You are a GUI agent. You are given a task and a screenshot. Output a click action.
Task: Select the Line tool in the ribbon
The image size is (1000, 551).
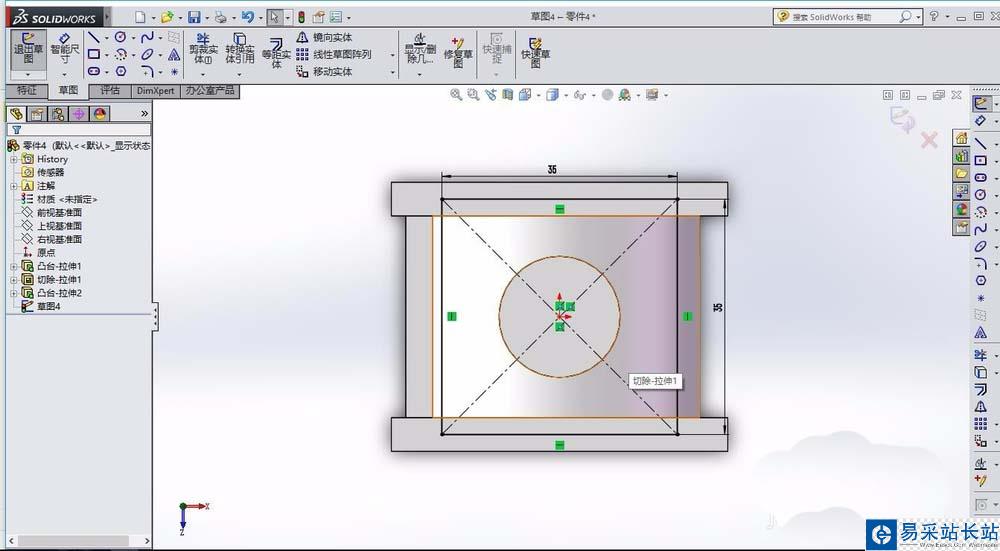click(x=94, y=38)
